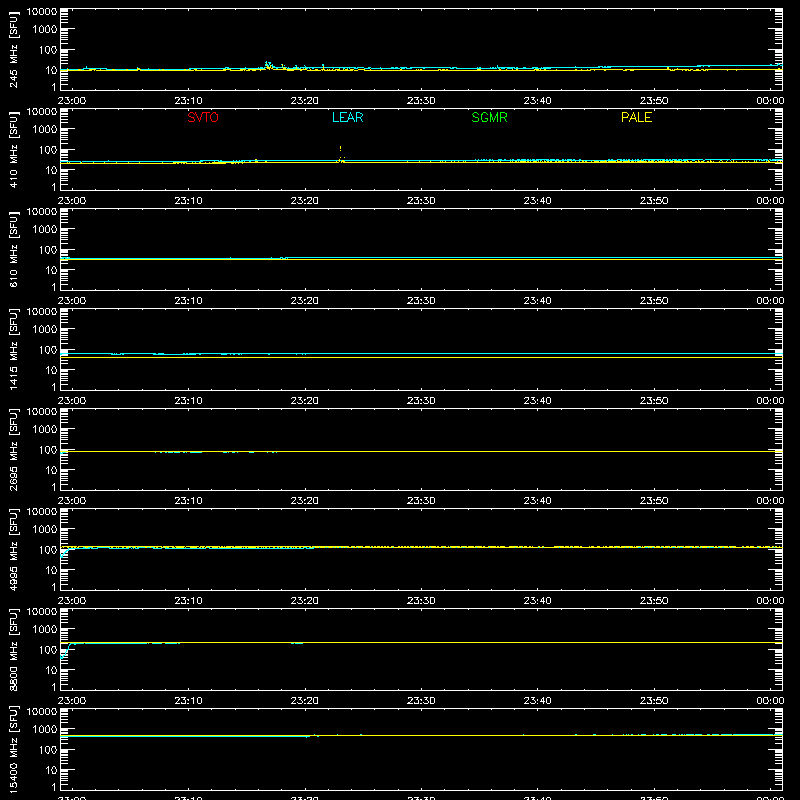Click the 10 y-tick of 8800 MHz panel
The image size is (800, 800).
tap(51, 670)
